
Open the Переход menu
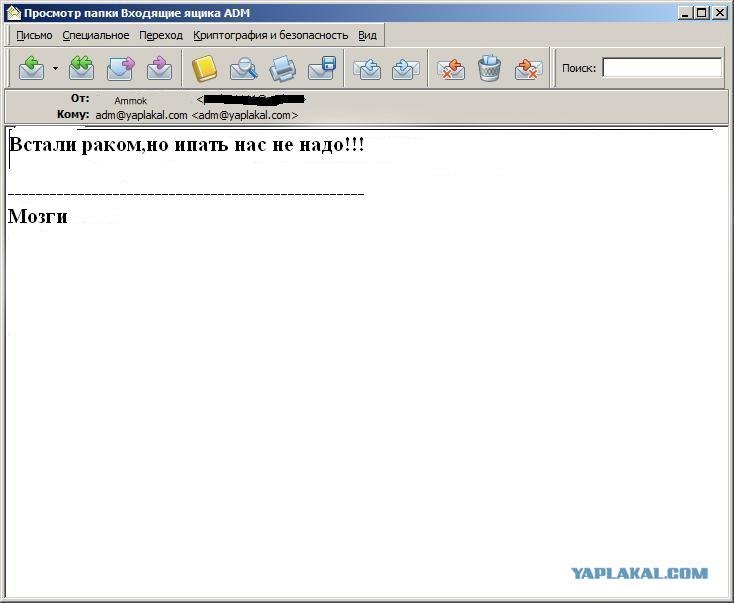click(161, 36)
